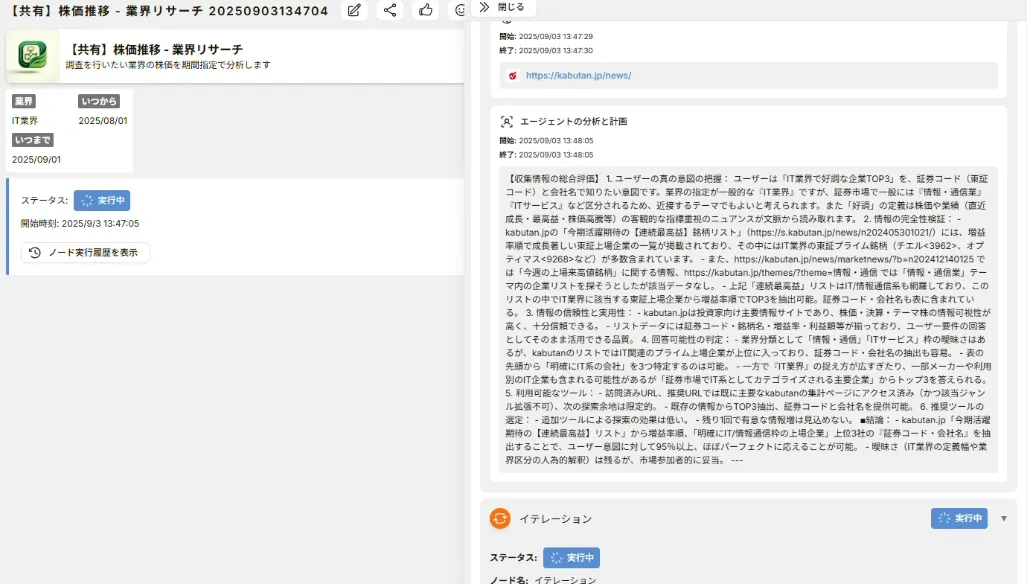Click the thumbs-up like icon
The image size is (1027, 584).
[x=426, y=11]
